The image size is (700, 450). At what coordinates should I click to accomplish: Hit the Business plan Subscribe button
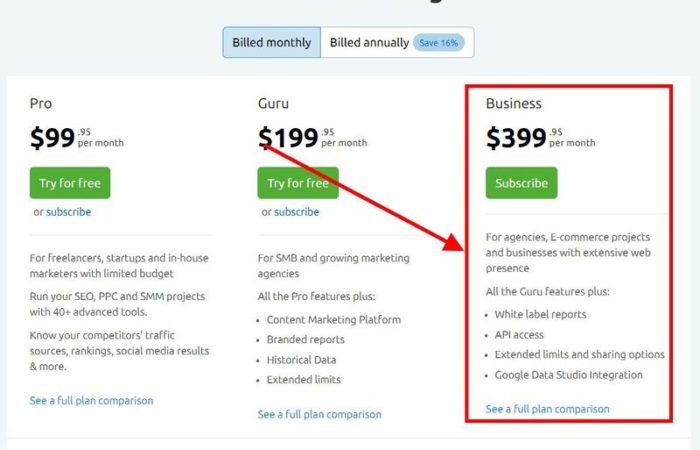tap(521, 183)
